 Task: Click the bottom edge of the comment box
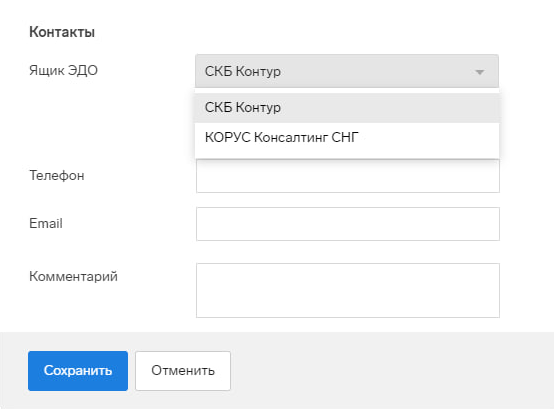348,317
